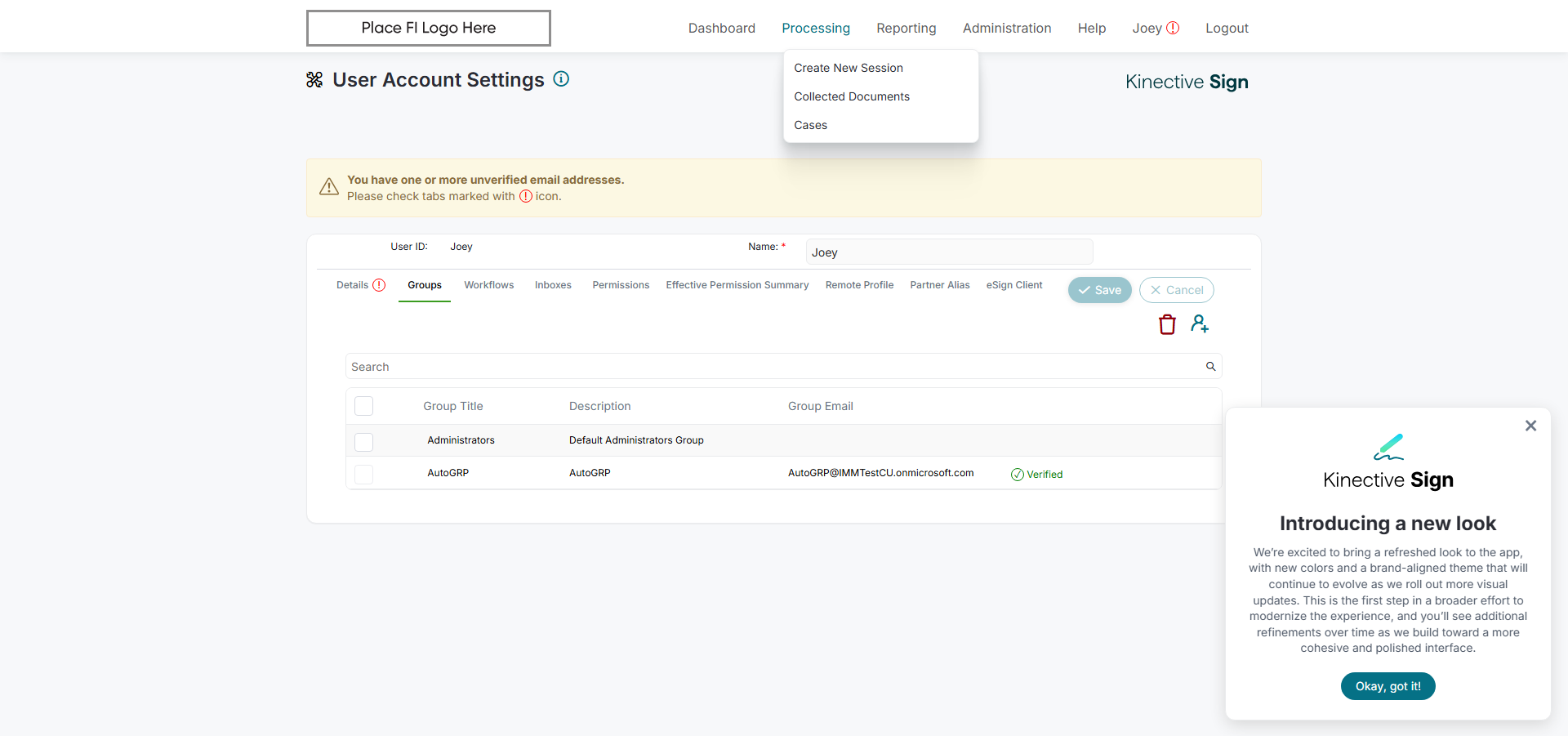Check the AutoGRP group checkbox
The width and height of the screenshot is (1568, 736).
364,474
